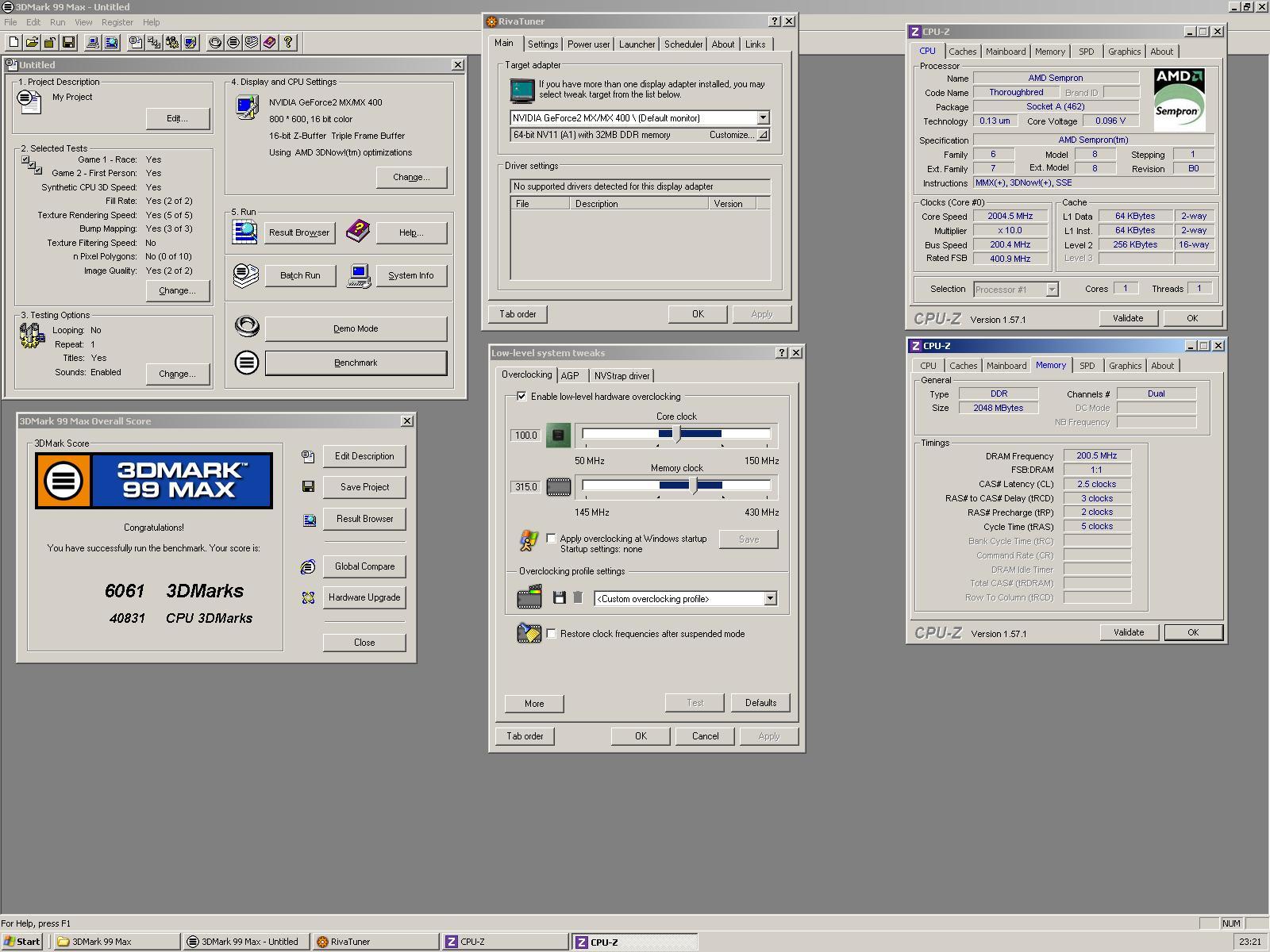Image resolution: width=1270 pixels, height=952 pixels.
Task: Switch to the Power user tab in RivaTuner
Action: 589,44
